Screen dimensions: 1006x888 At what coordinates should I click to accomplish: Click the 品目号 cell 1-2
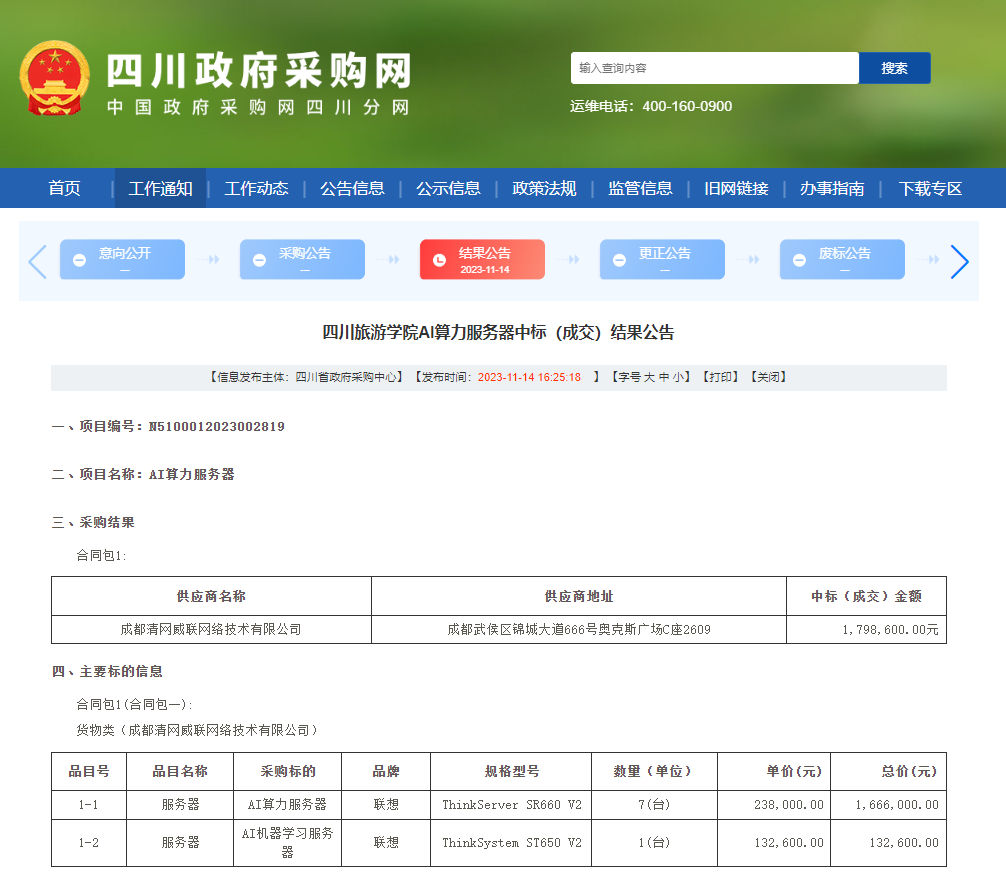(89, 843)
